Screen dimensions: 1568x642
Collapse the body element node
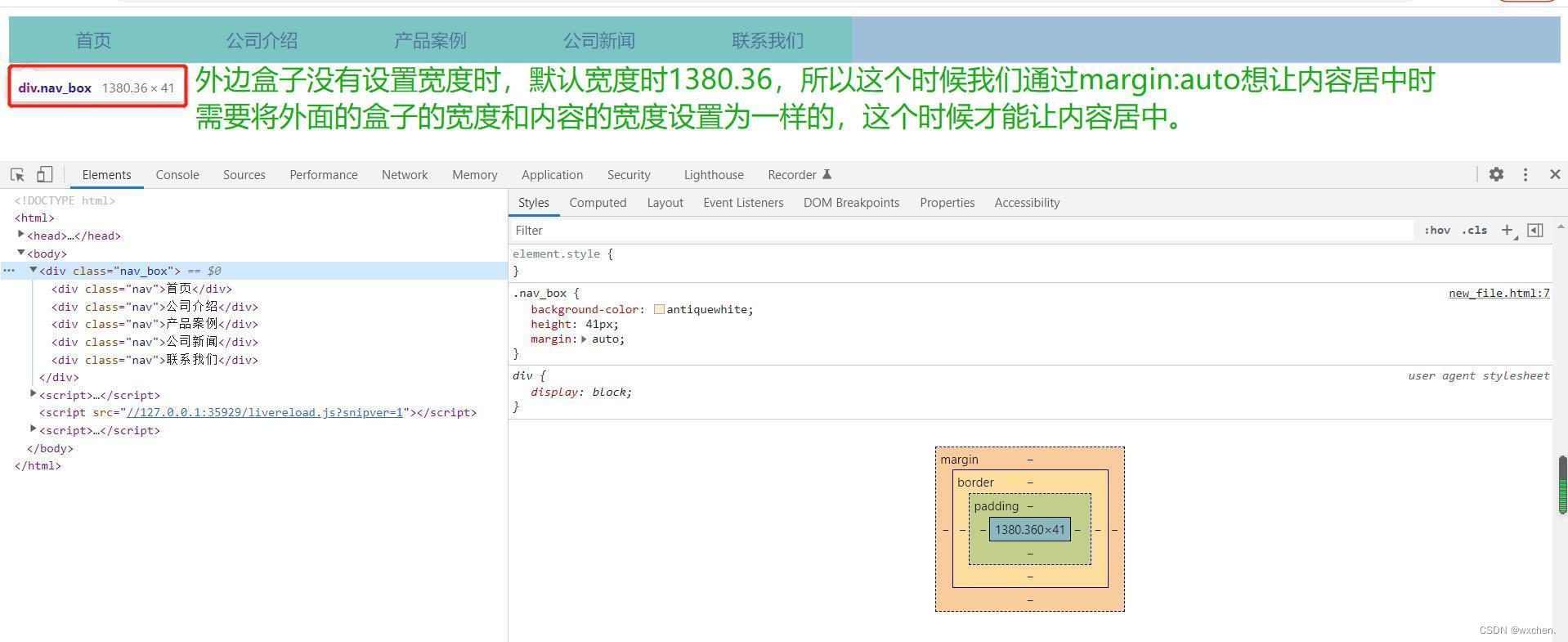[21, 253]
